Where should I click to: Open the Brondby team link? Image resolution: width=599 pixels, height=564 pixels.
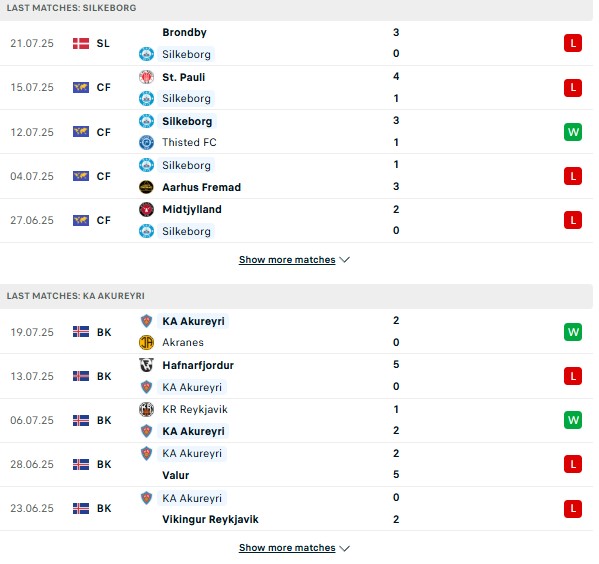click(185, 32)
